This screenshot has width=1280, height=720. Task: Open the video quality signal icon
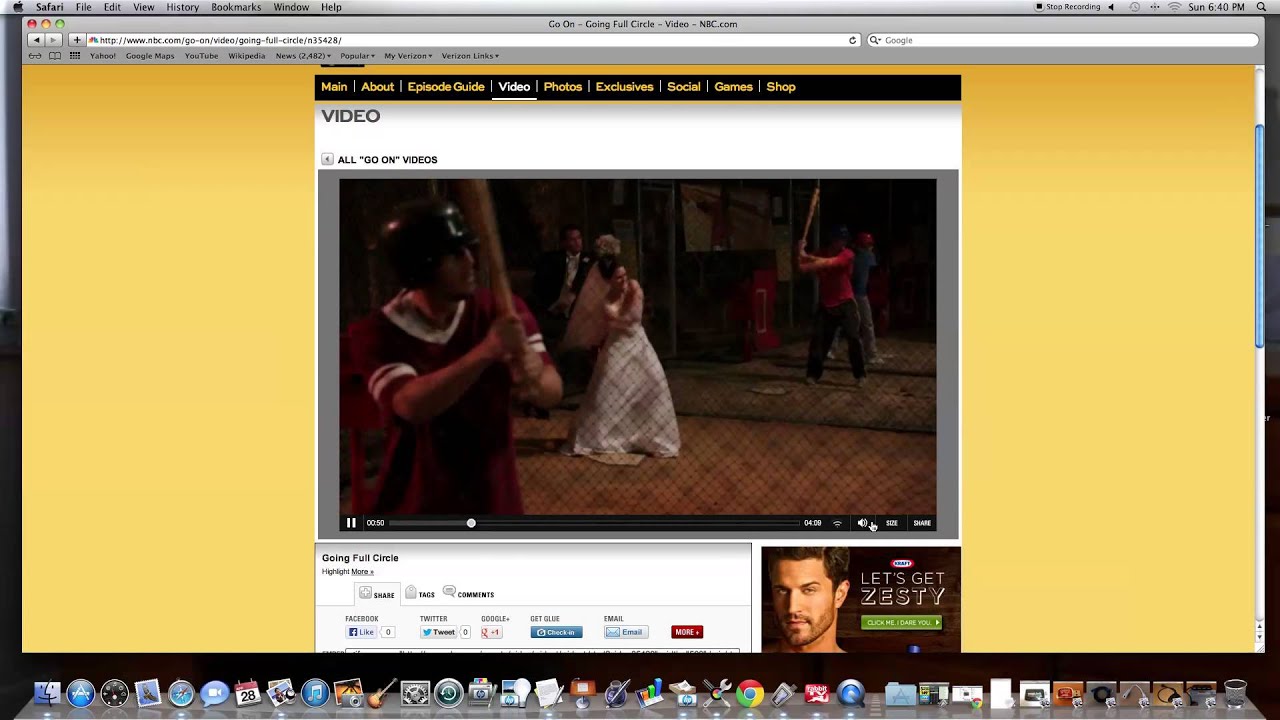[837, 523]
